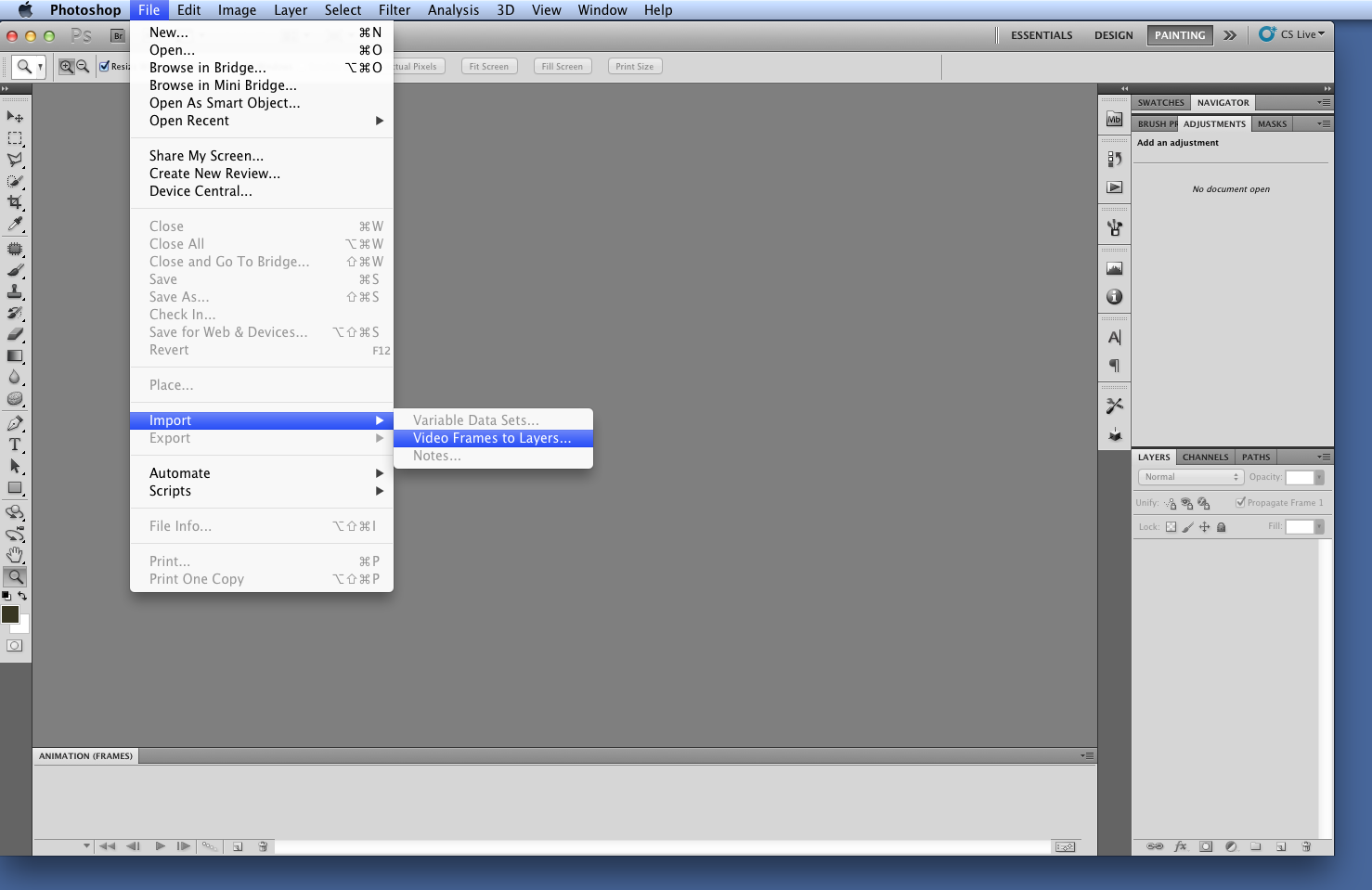This screenshot has width=1372, height=890.
Task: Toggle lock image pixels
Action: click(1187, 527)
